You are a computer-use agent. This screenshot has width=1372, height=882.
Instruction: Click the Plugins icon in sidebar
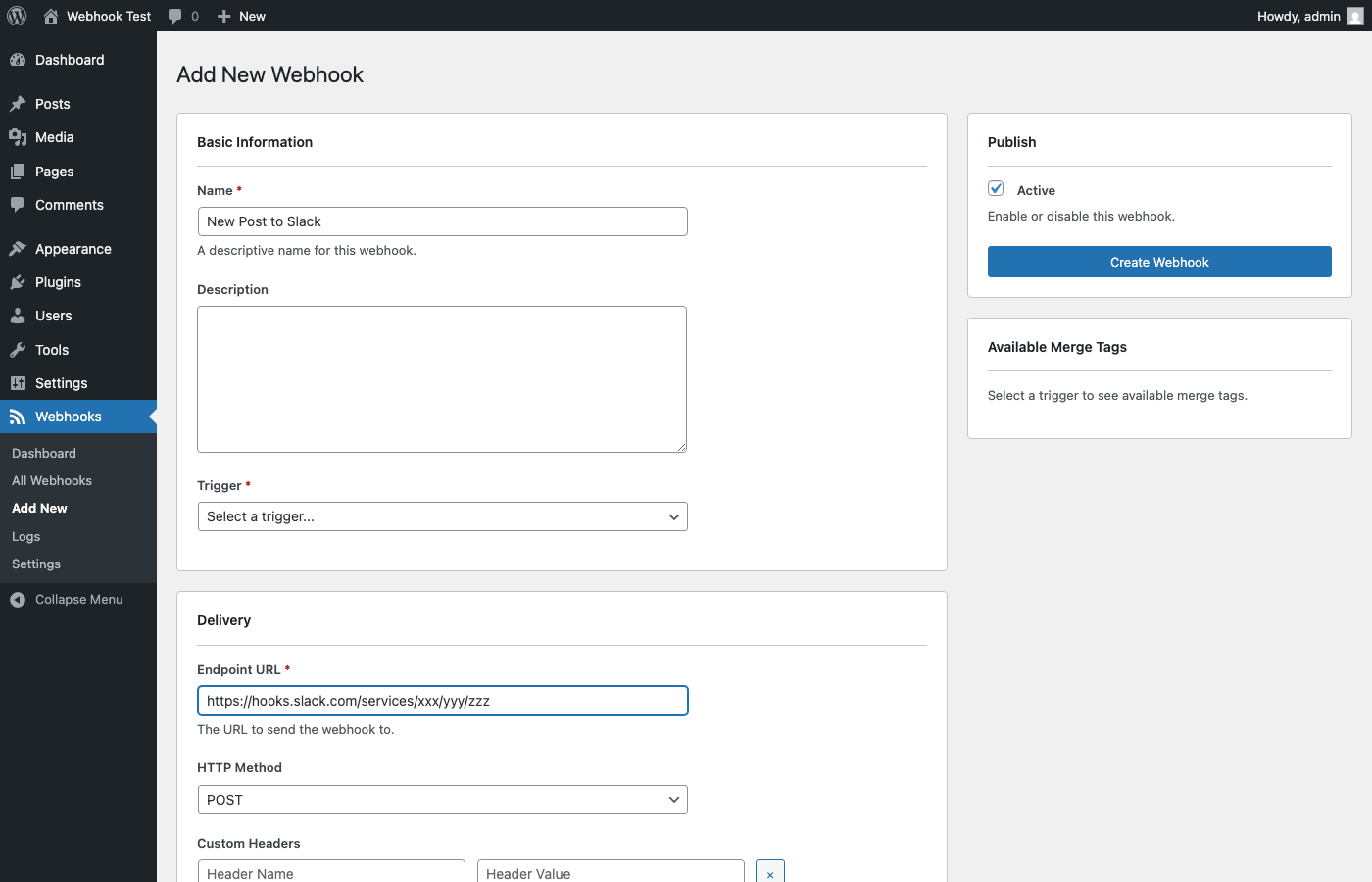click(19, 281)
